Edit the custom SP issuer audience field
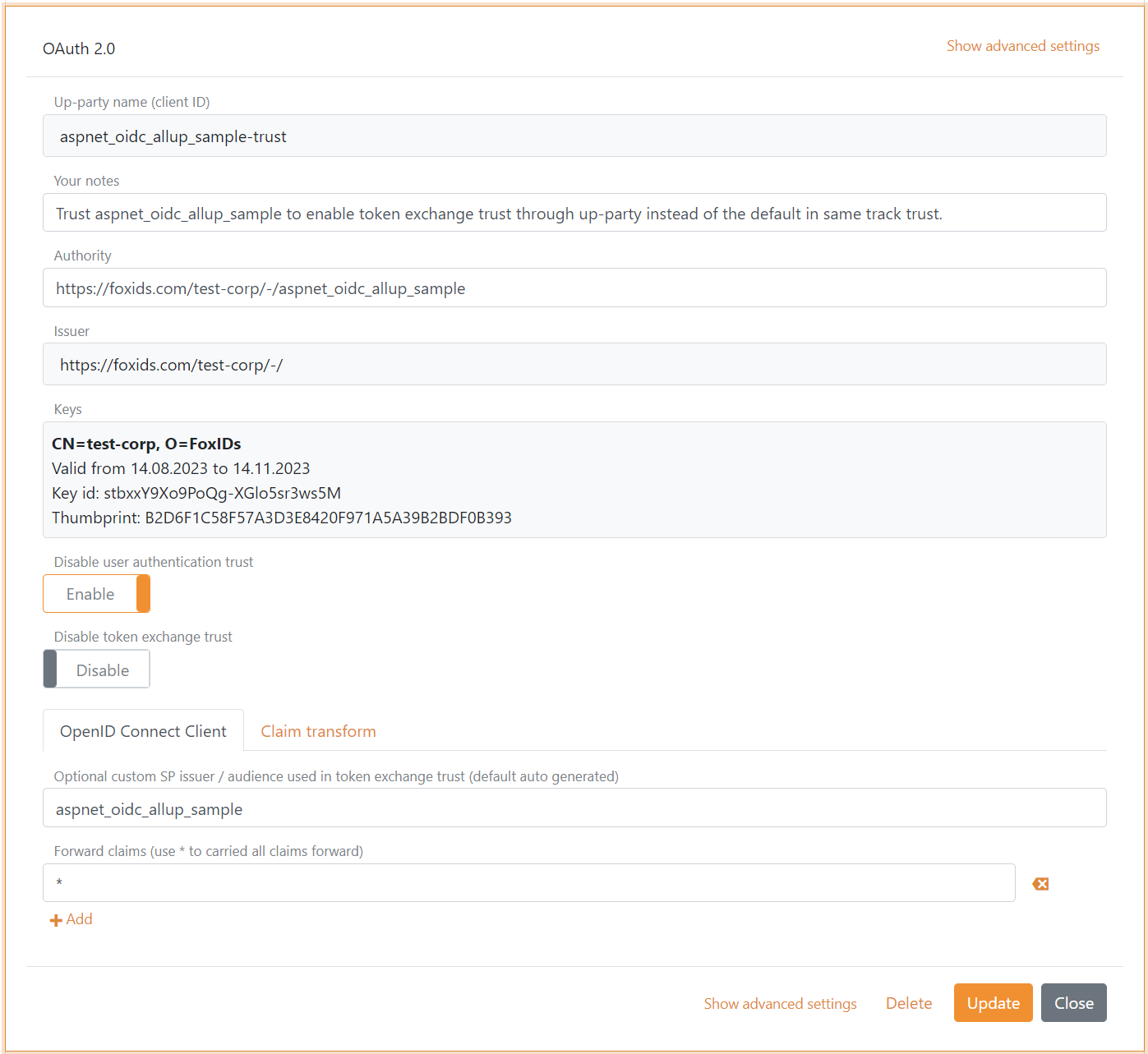This screenshot has width=1148, height=1054. coord(574,808)
